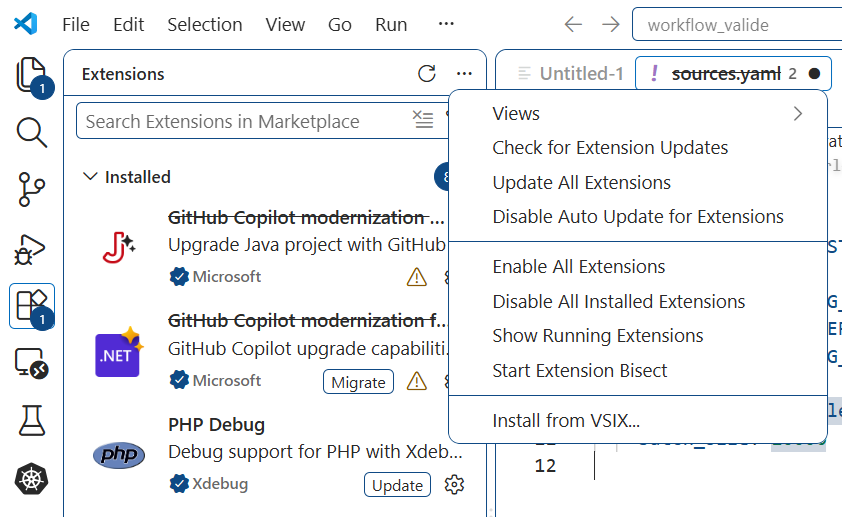Clear extensions search results icon
The height and width of the screenshot is (517, 842).
(x=423, y=120)
